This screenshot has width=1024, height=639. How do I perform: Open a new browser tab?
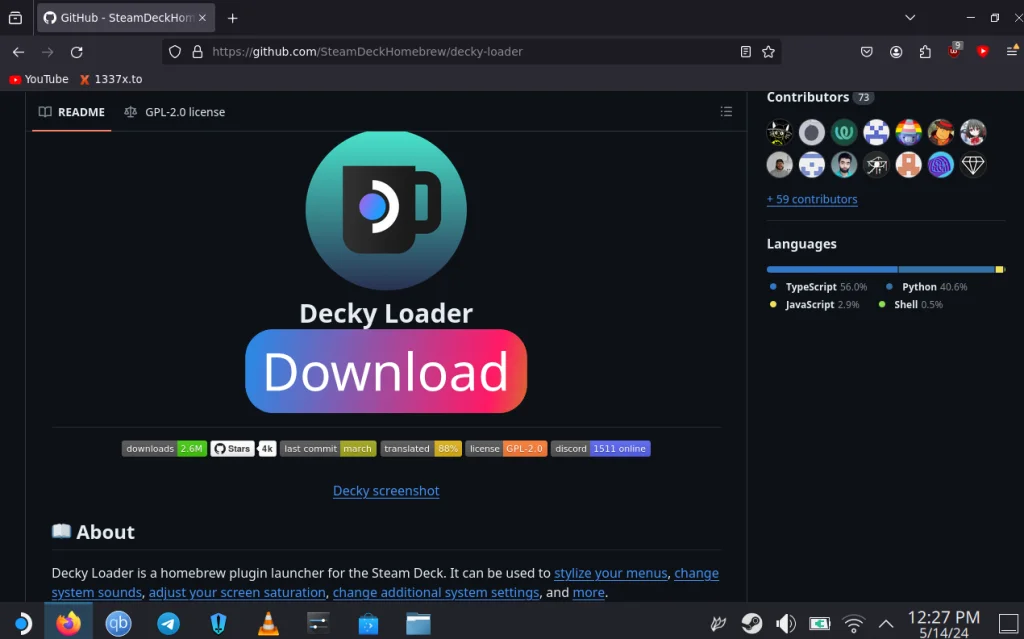232,18
